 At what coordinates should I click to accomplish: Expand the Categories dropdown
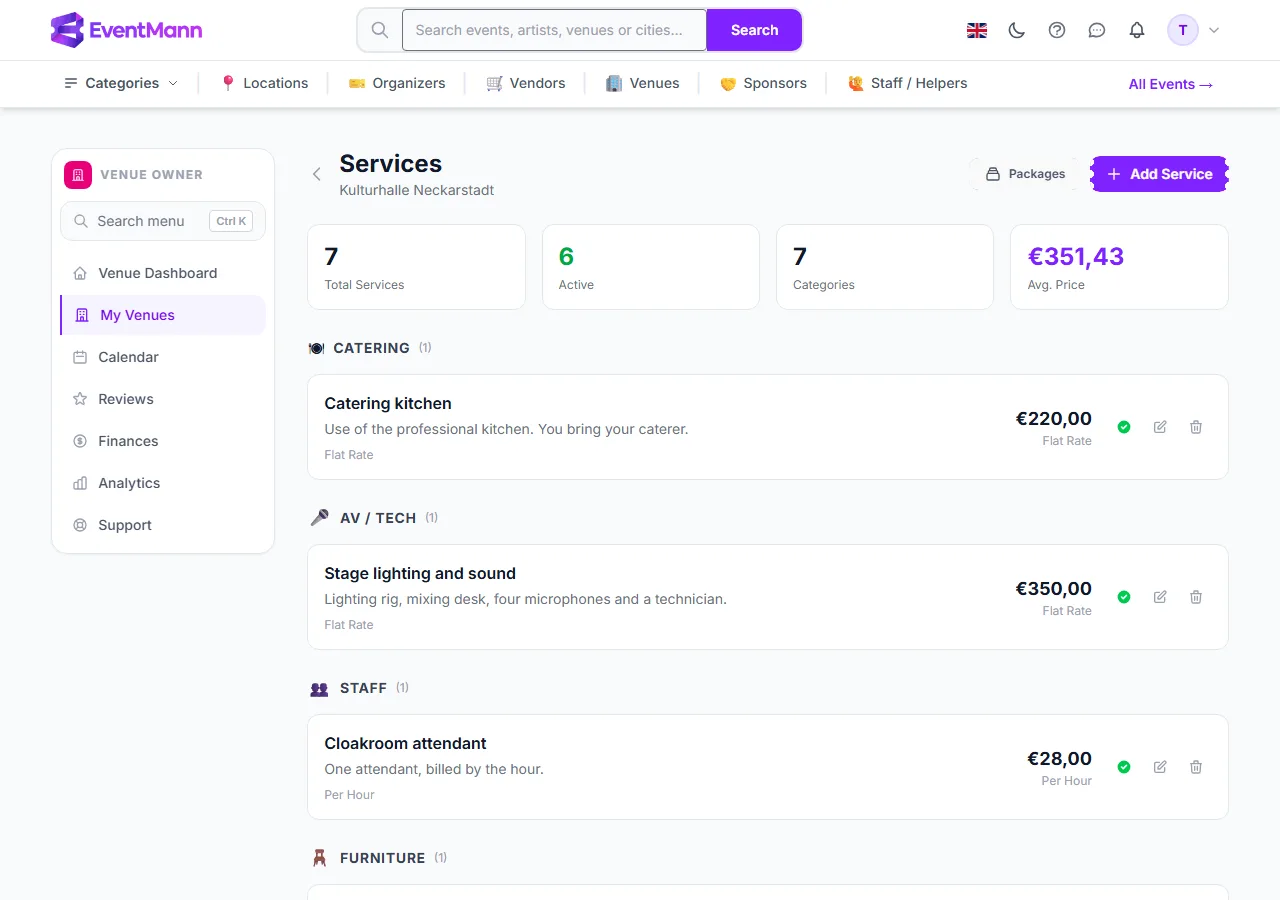(121, 83)
